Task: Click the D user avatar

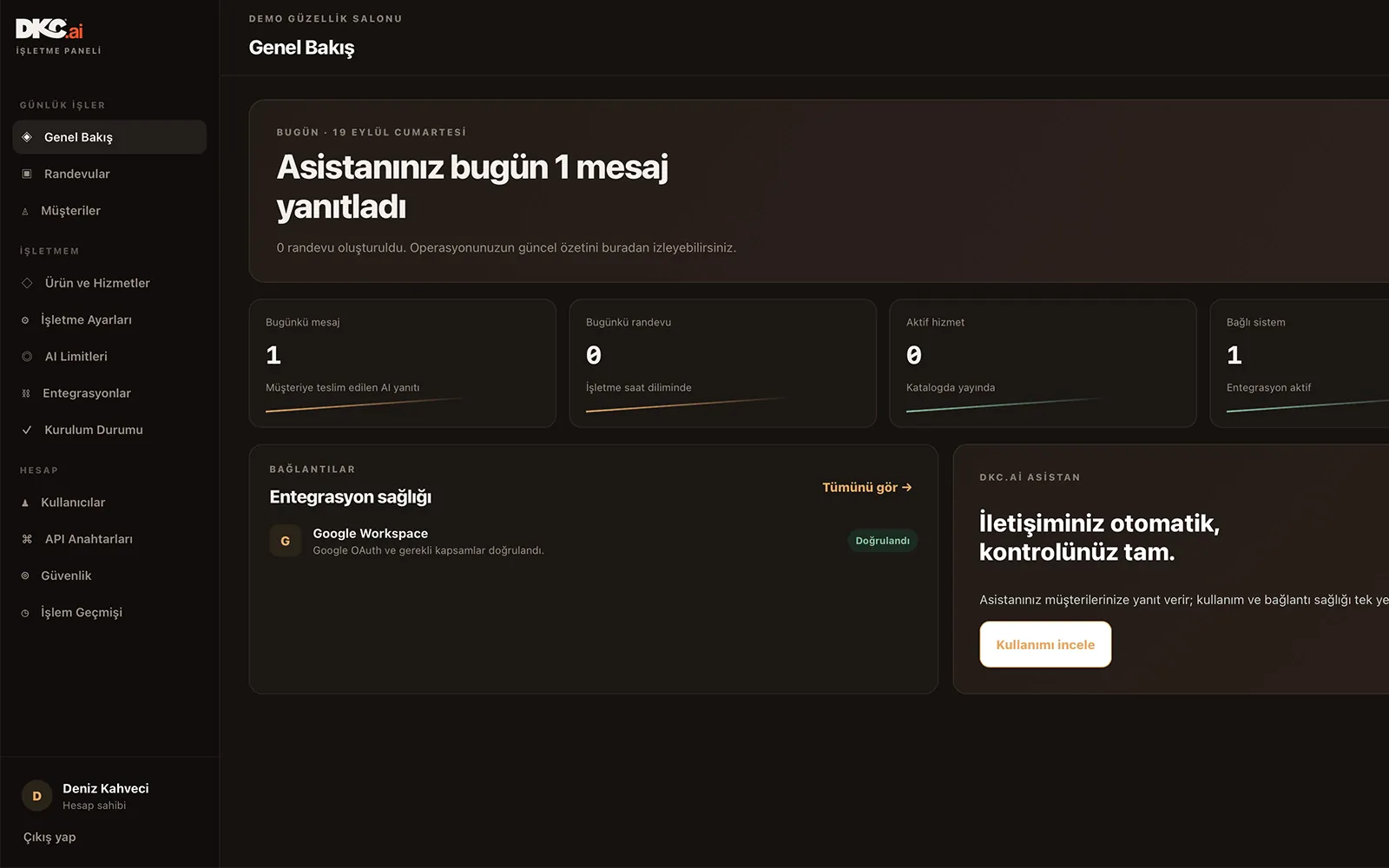Action: [36, 796]
